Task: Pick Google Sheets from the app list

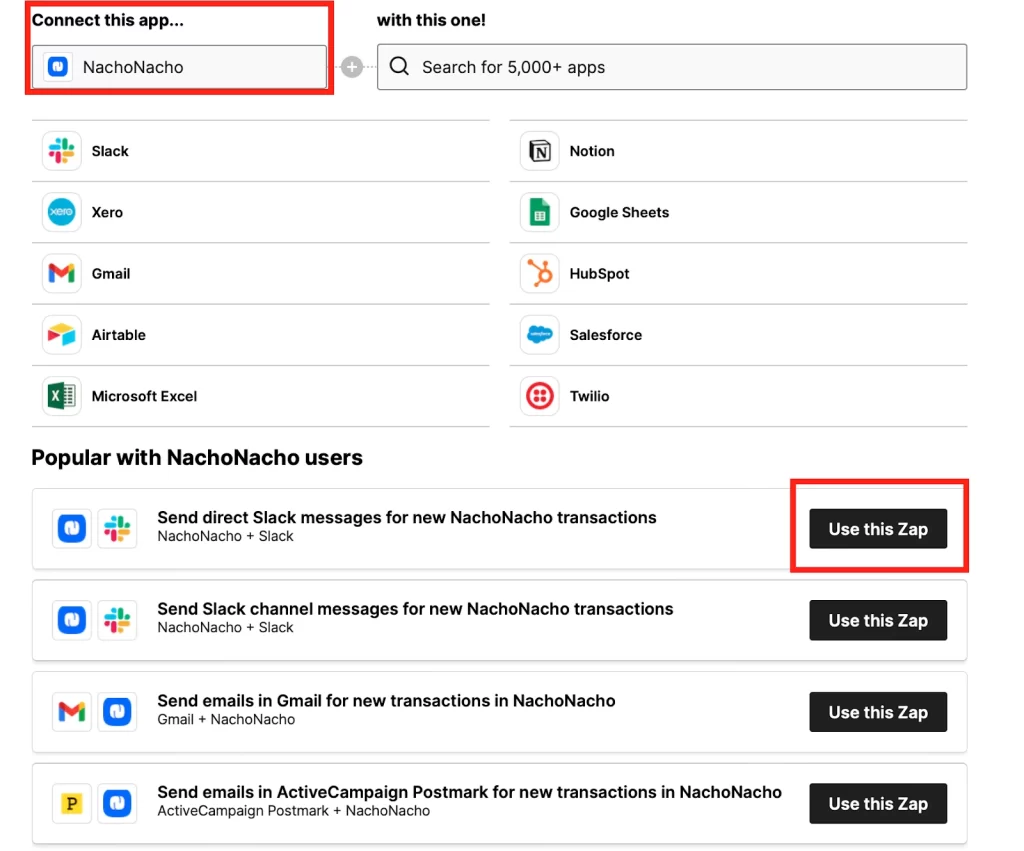Action: [739, 212]
